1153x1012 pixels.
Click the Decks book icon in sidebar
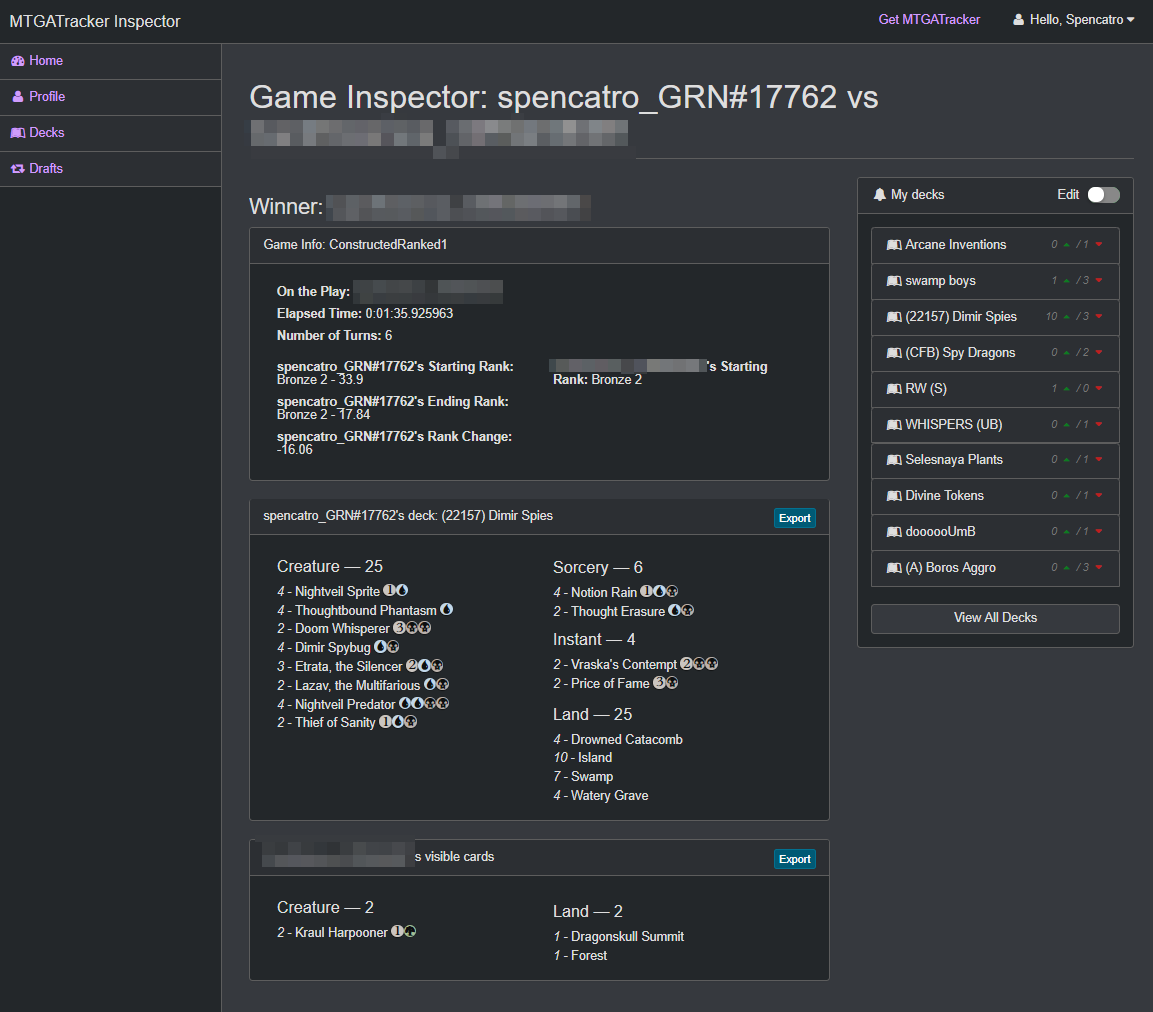tap(18, 133)
